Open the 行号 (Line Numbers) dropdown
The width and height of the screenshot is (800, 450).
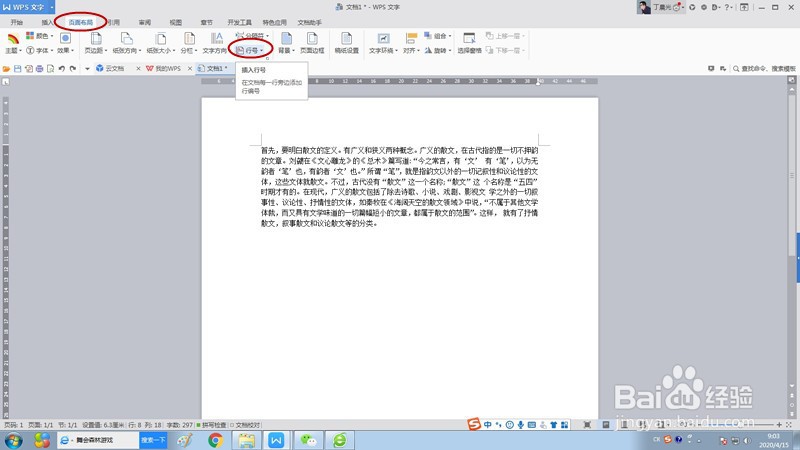250,51
